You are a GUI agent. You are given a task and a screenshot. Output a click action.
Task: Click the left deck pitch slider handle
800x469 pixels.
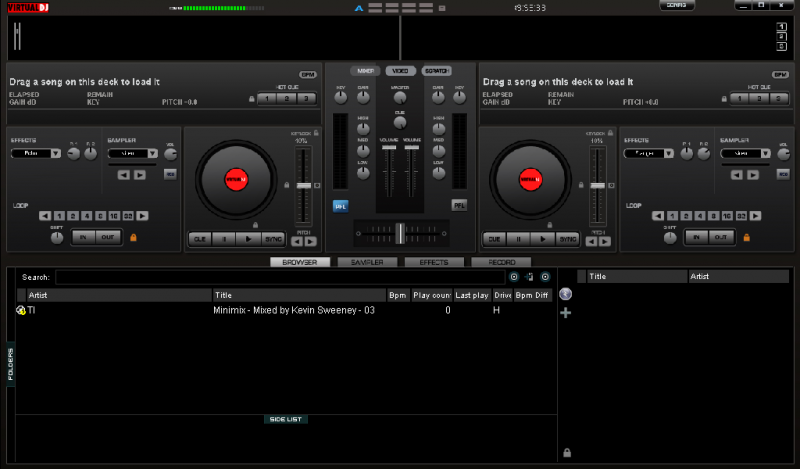pos(304,186)
